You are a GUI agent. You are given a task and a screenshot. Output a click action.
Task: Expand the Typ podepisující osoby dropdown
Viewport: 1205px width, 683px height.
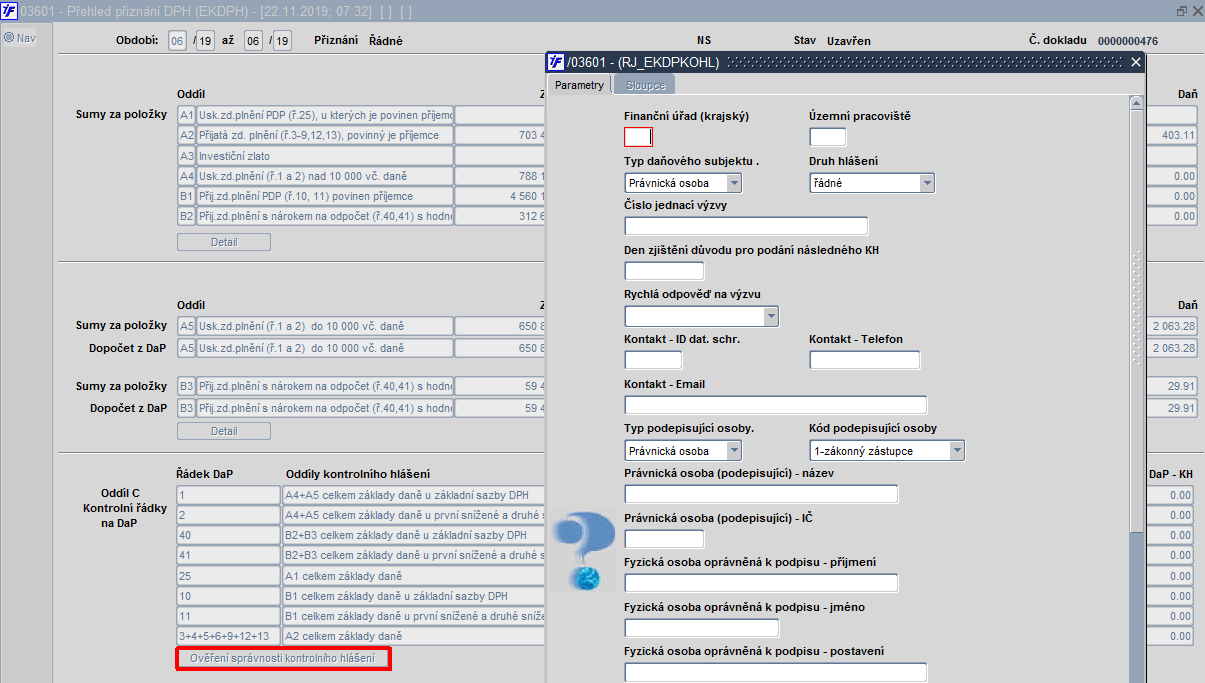coord(734,451)
